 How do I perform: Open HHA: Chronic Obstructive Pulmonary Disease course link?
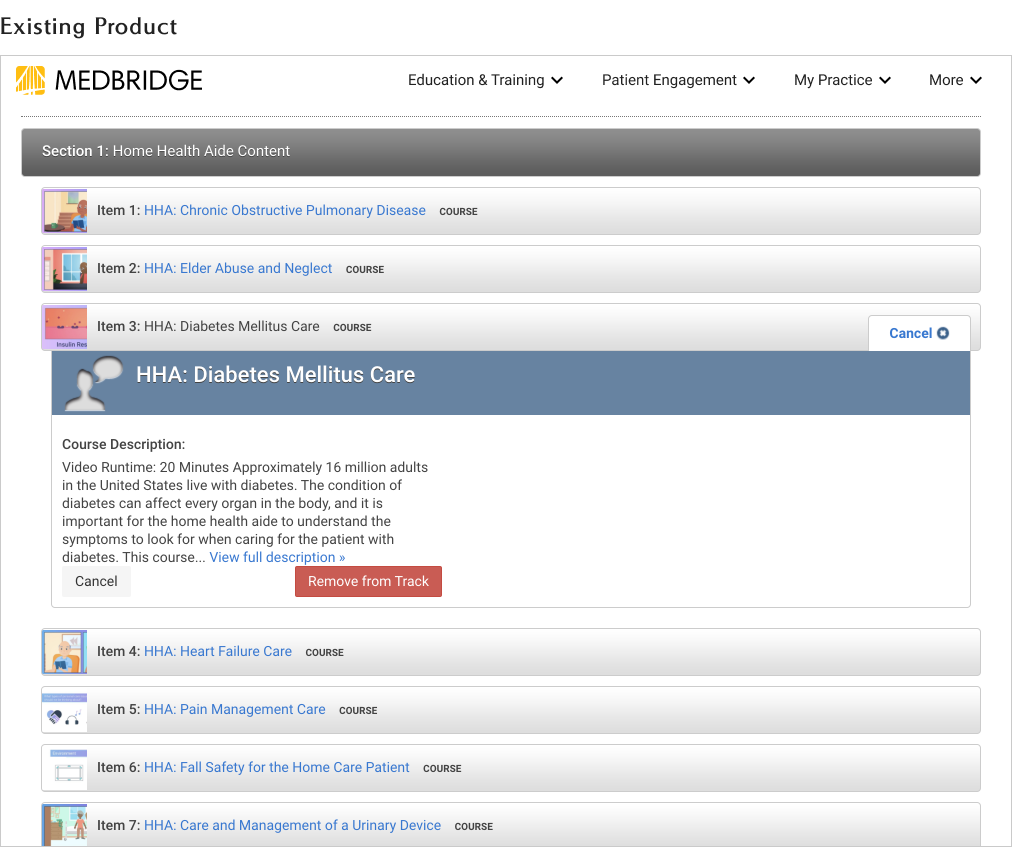tap(285, 210)
